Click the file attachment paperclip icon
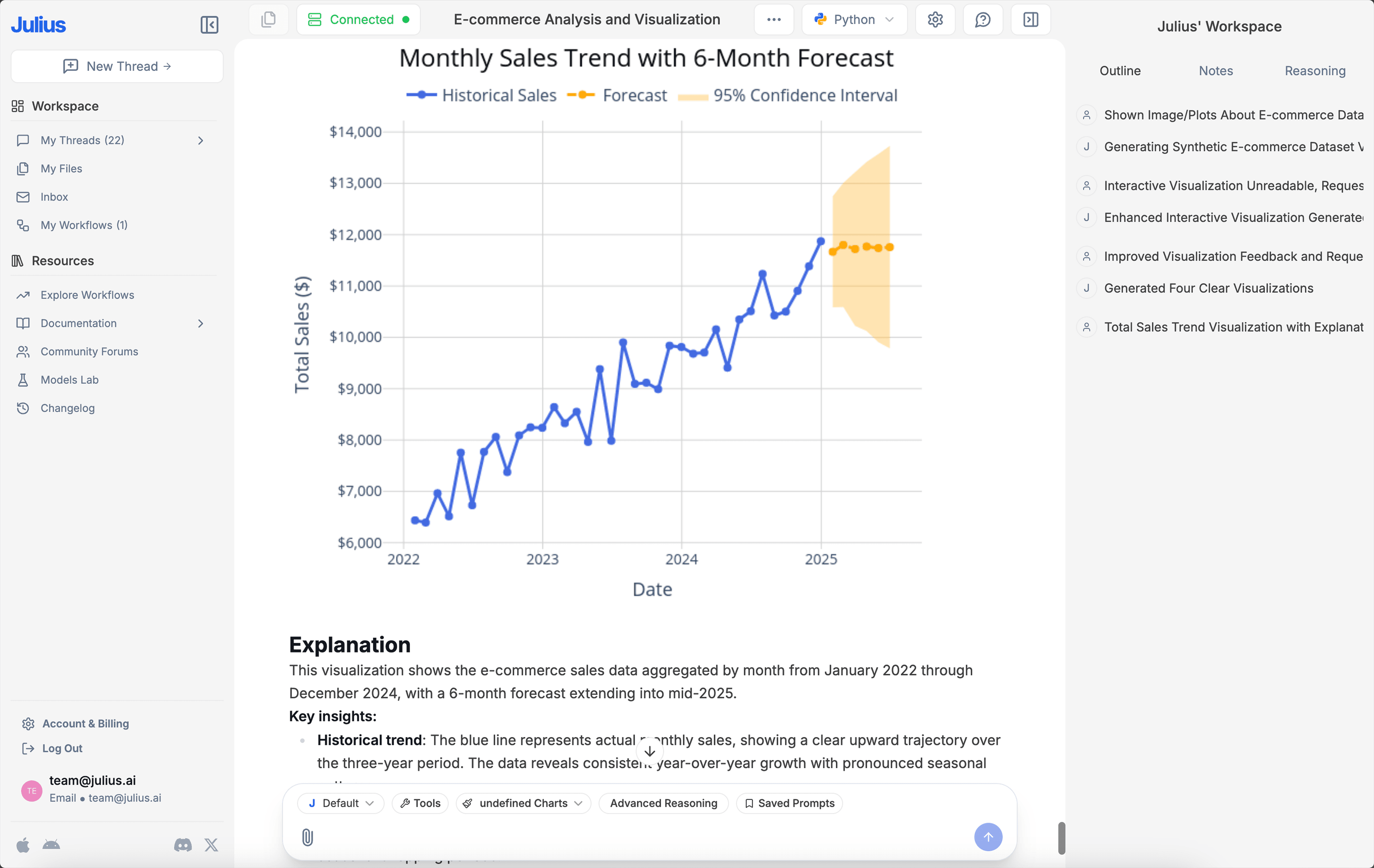The width and height of the screenshot is (1374, 868). (308, 837)
